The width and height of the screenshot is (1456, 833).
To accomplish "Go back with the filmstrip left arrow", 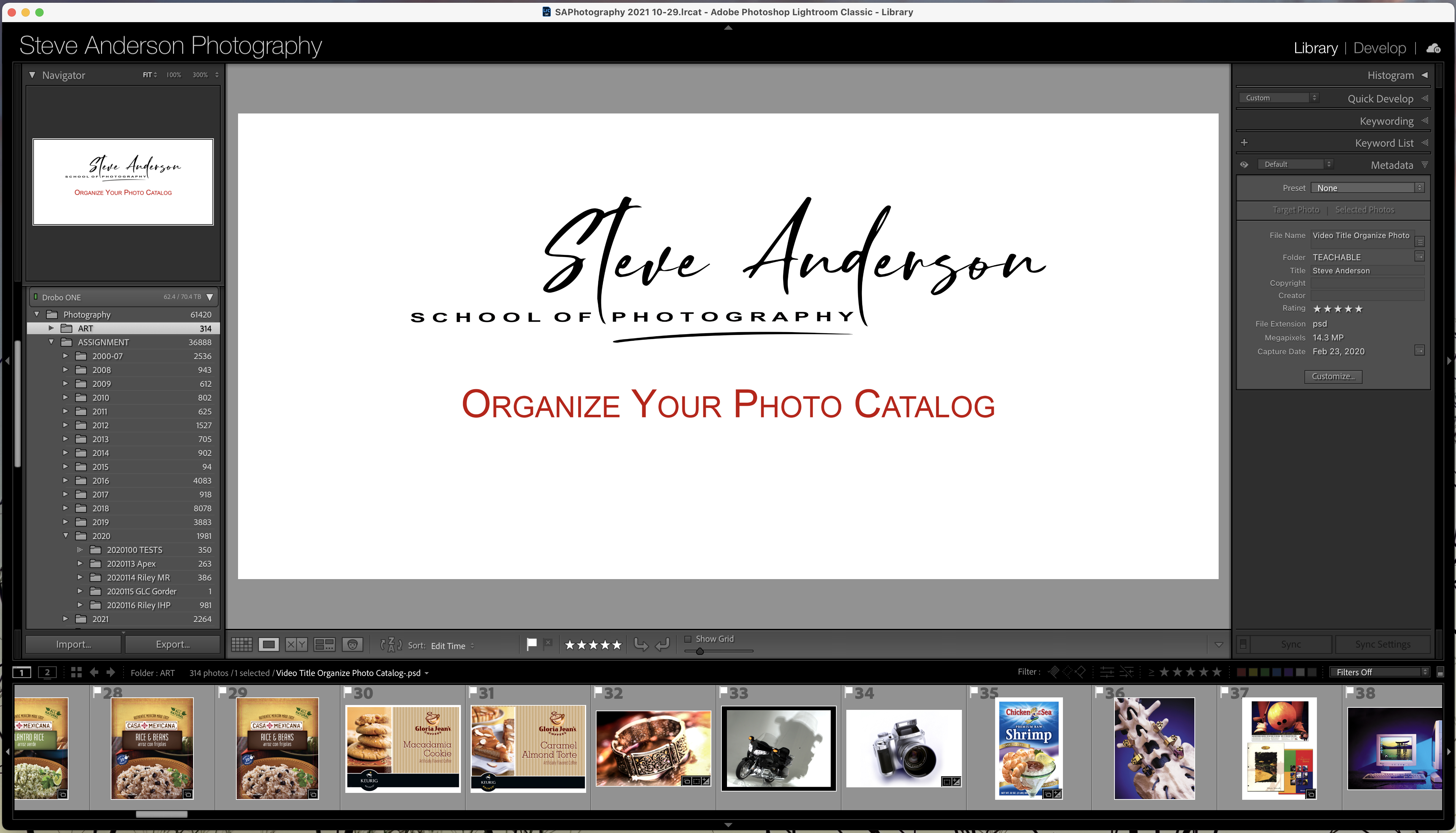I will (94, 672).
